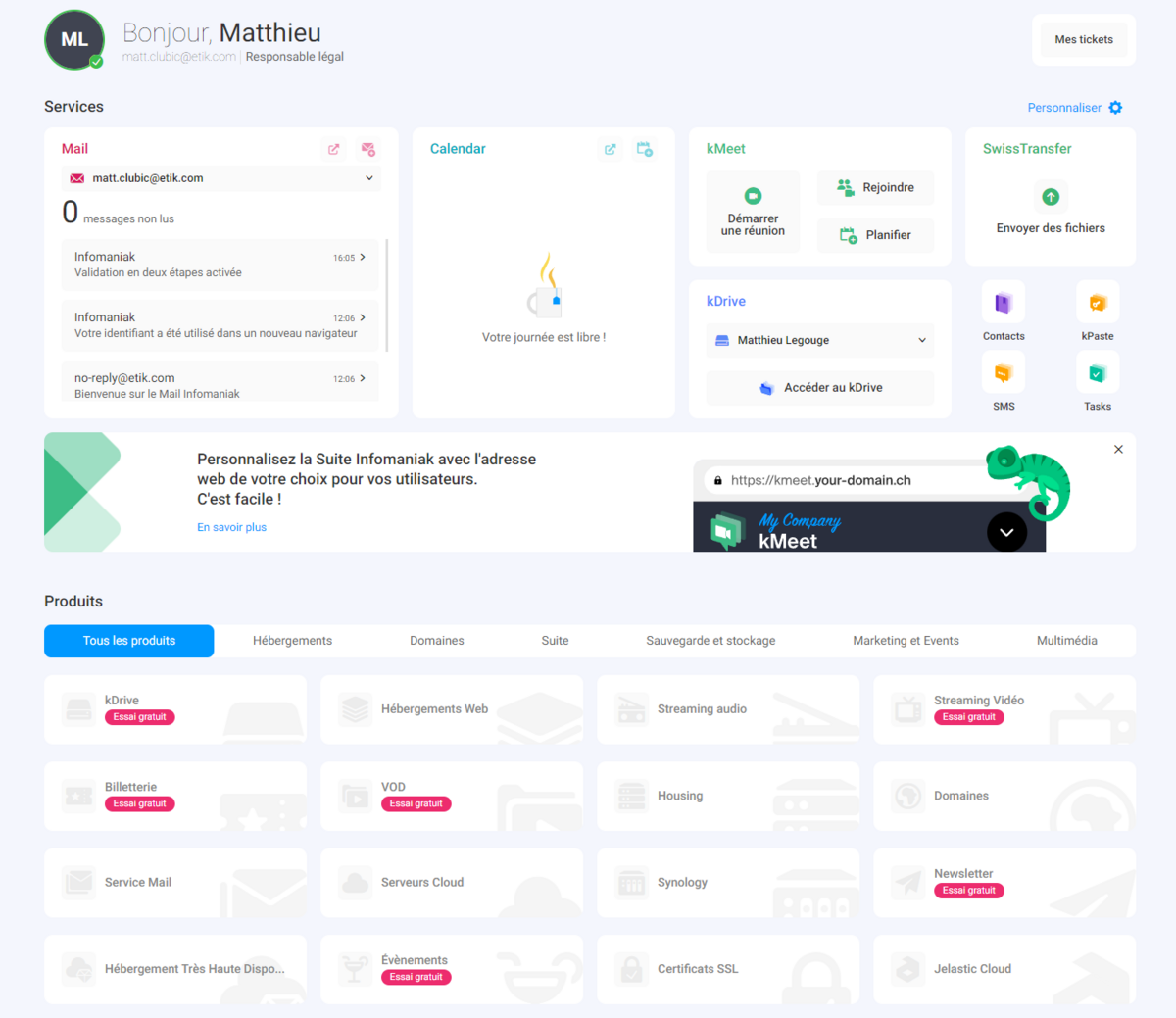Switch to the Hébergements tab
Screen dimensions: 1176x1018
292,641
